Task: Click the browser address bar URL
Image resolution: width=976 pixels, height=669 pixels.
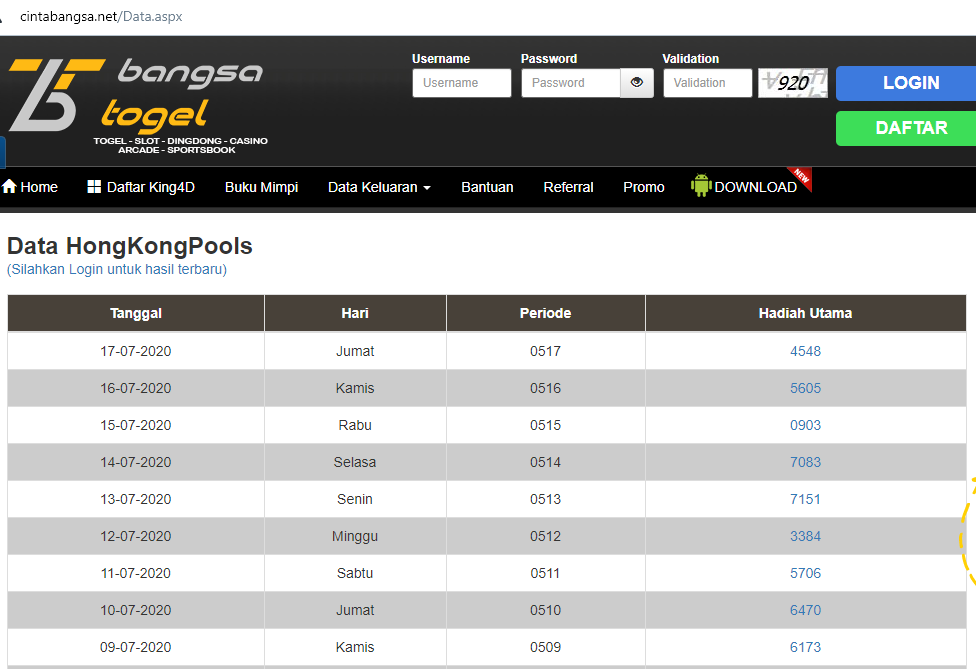Action: click(101, 16)
